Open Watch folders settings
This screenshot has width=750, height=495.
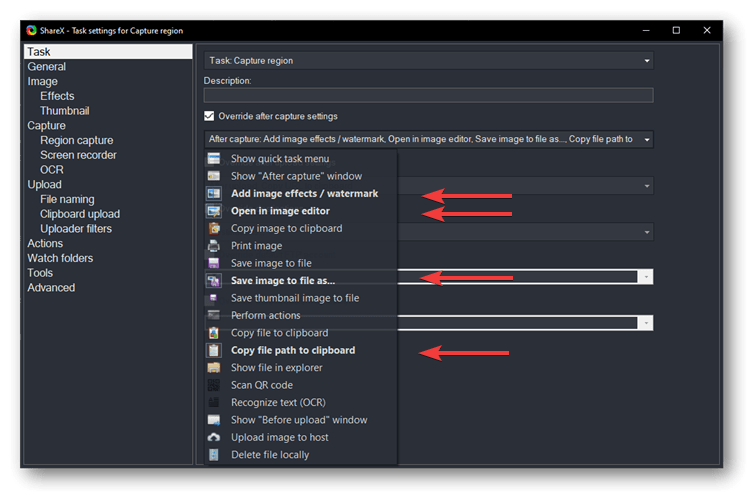click(60, 258)
